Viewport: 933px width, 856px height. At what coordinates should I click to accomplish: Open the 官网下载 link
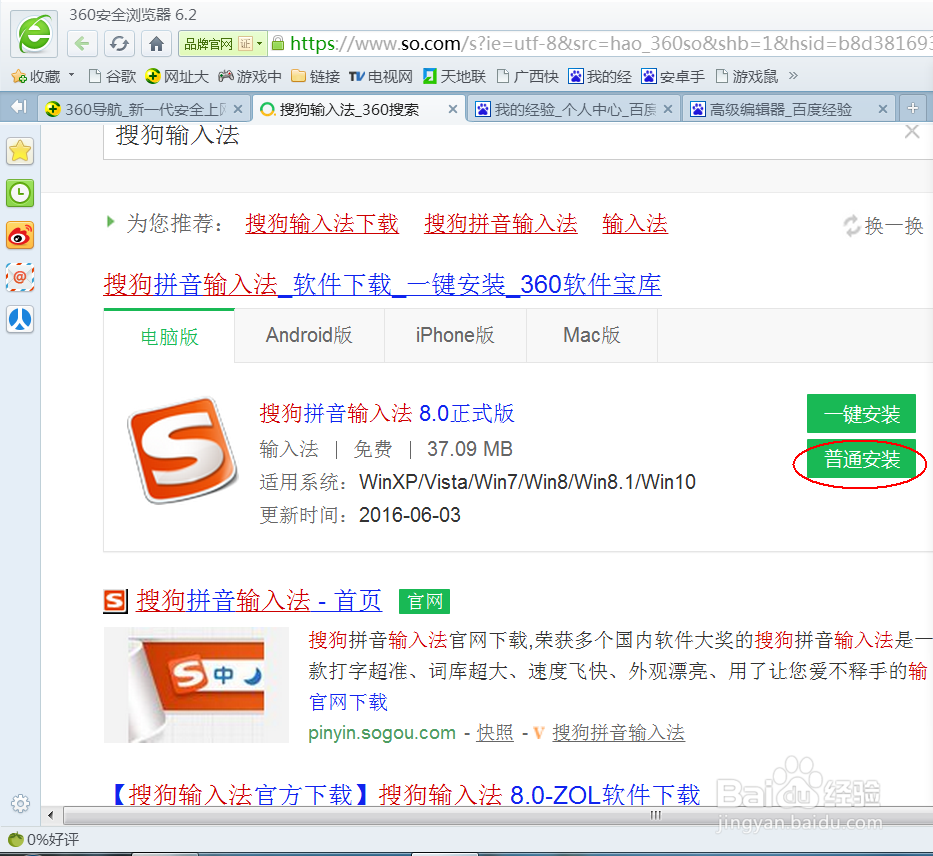pos(348,703)
